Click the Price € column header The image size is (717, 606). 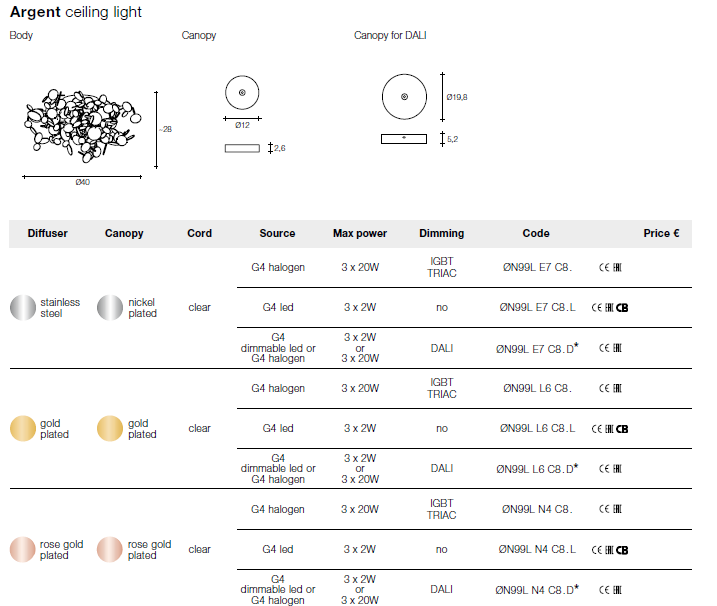(661, 233)
